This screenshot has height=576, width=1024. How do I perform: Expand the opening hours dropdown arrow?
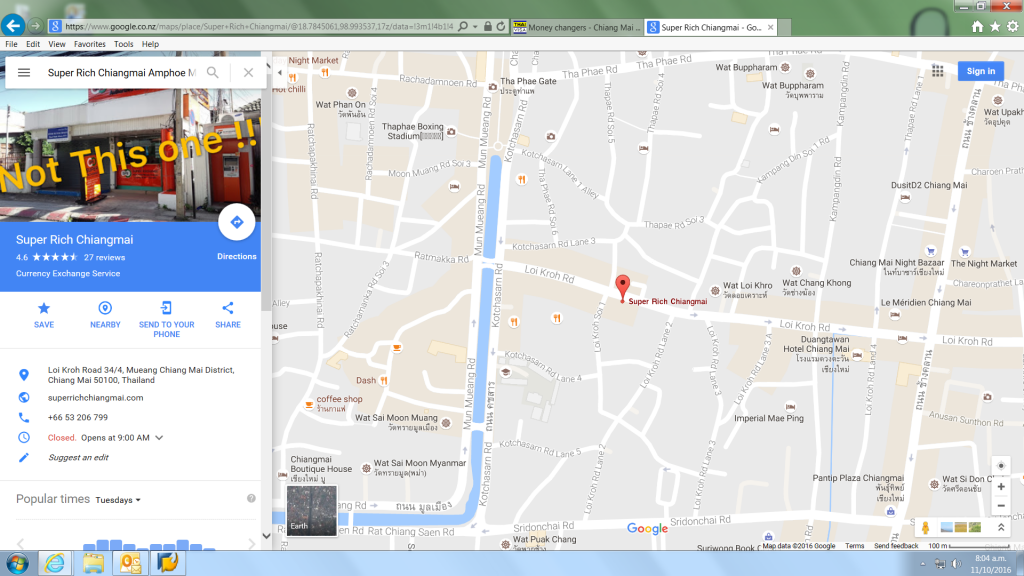click(159, 438)
